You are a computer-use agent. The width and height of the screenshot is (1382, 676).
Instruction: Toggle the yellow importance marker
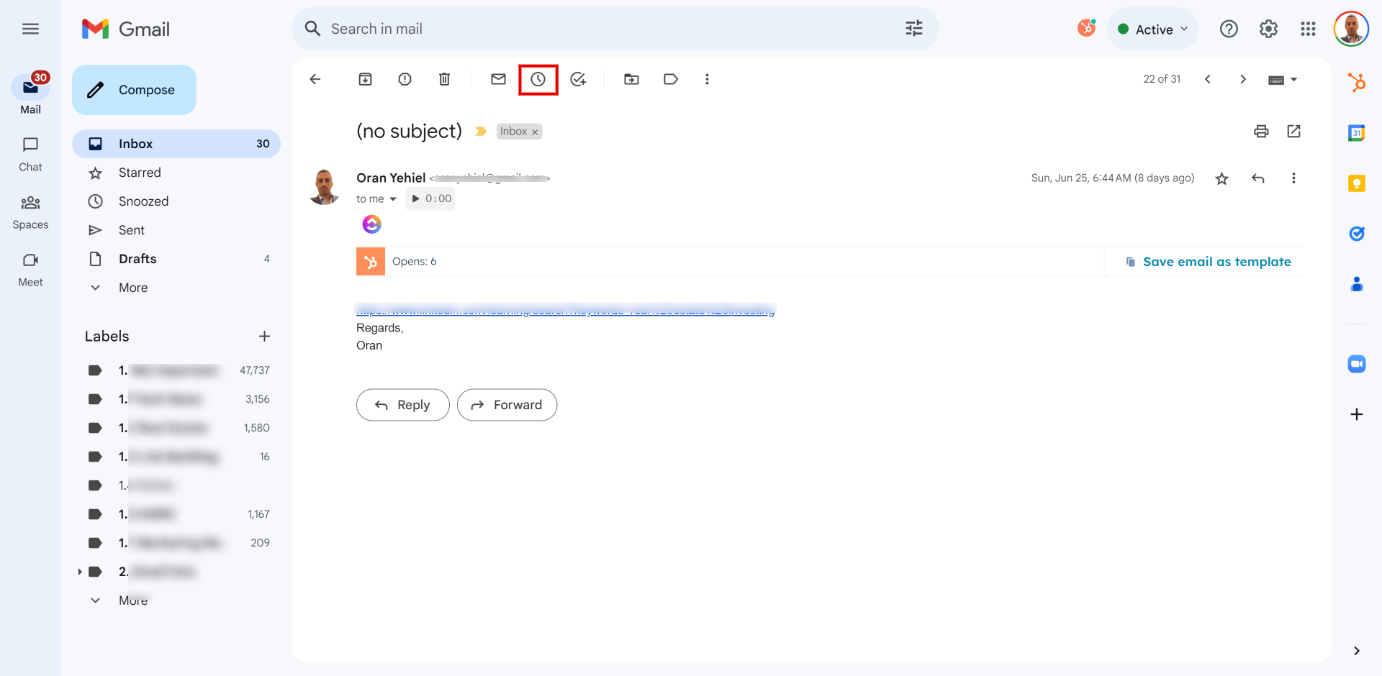(x=480, y=131)
